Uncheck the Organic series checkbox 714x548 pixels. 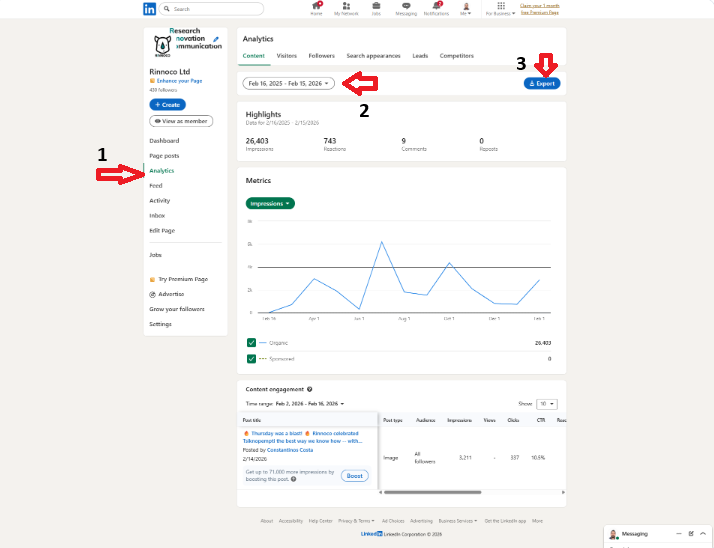pyautogui.click(x=251, y=343)
